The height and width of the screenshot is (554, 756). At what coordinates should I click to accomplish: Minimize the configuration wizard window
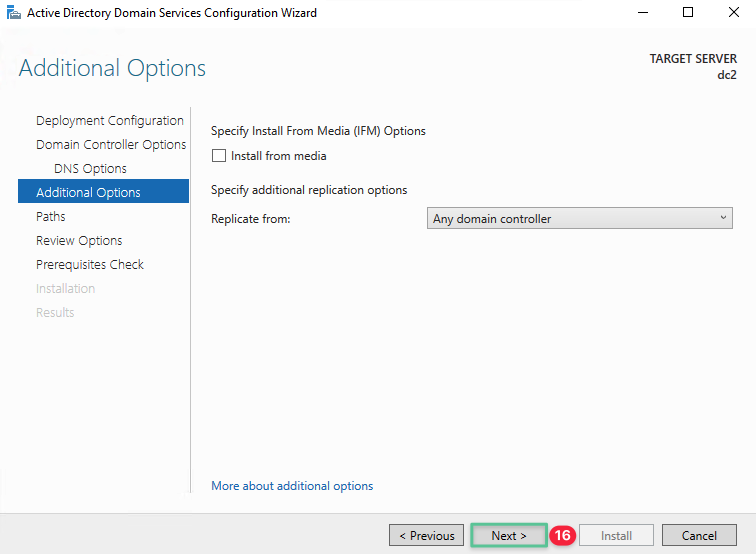pyautogui.click(x=642, y=13)
